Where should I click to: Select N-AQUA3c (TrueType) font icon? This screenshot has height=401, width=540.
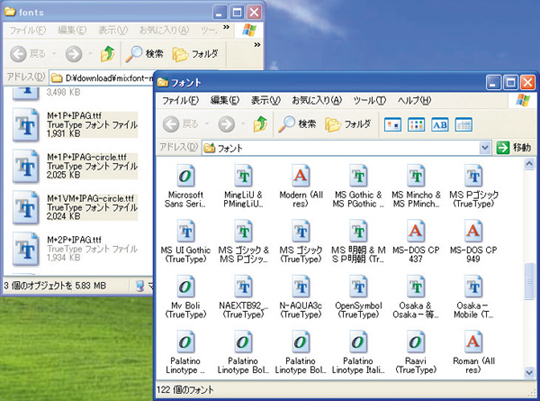click(x=301, y=287)
